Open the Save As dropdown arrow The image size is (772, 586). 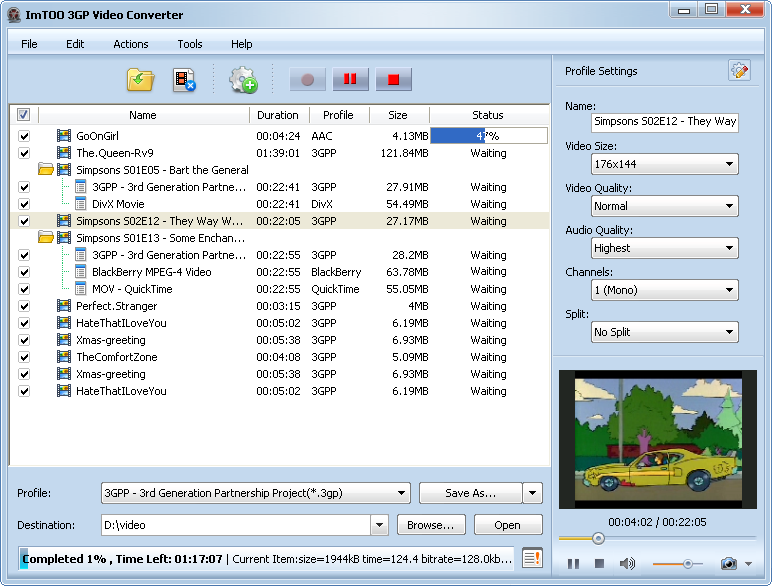(x=532, y=493)
